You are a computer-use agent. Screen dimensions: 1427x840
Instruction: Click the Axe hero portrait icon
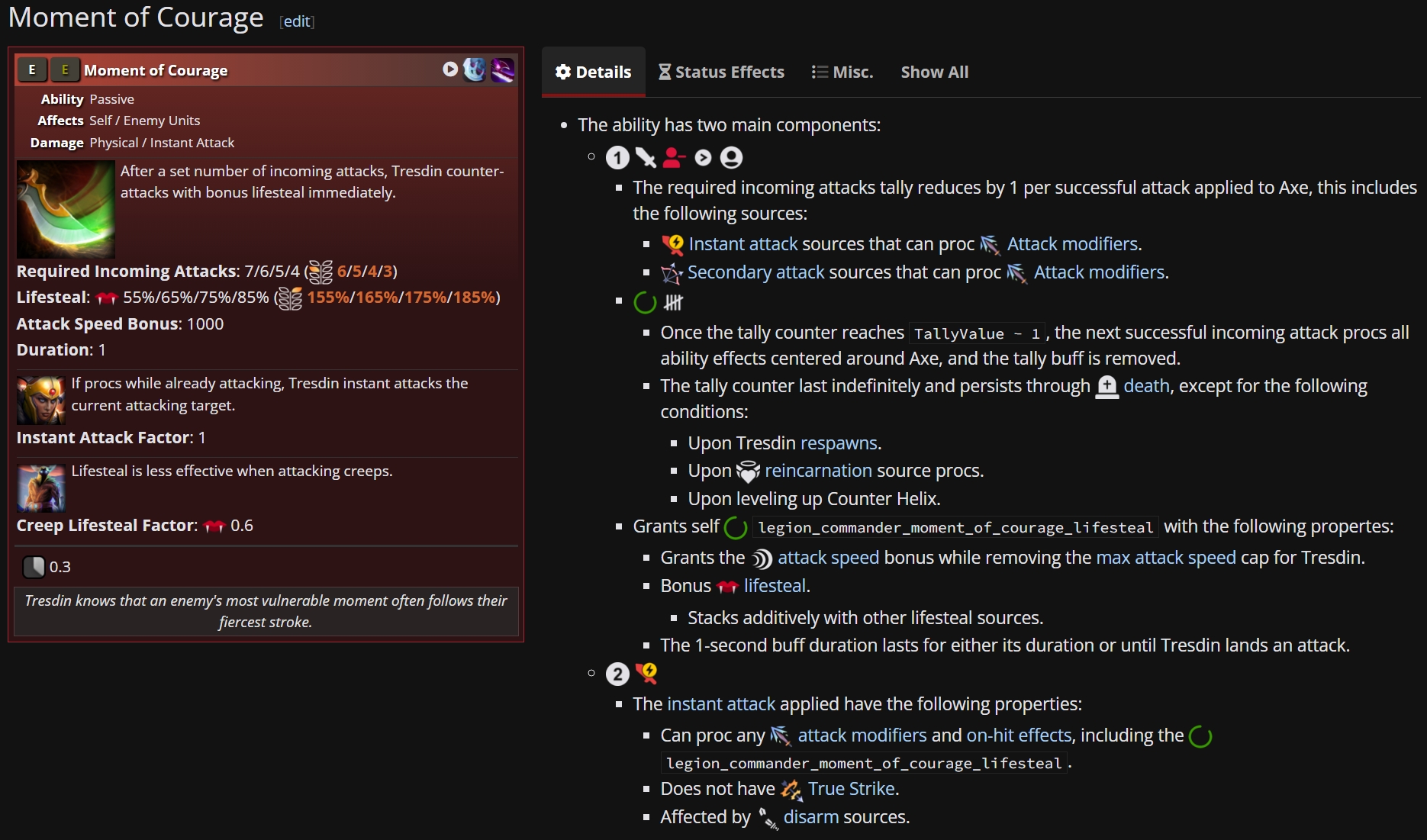tap(41, 488)
